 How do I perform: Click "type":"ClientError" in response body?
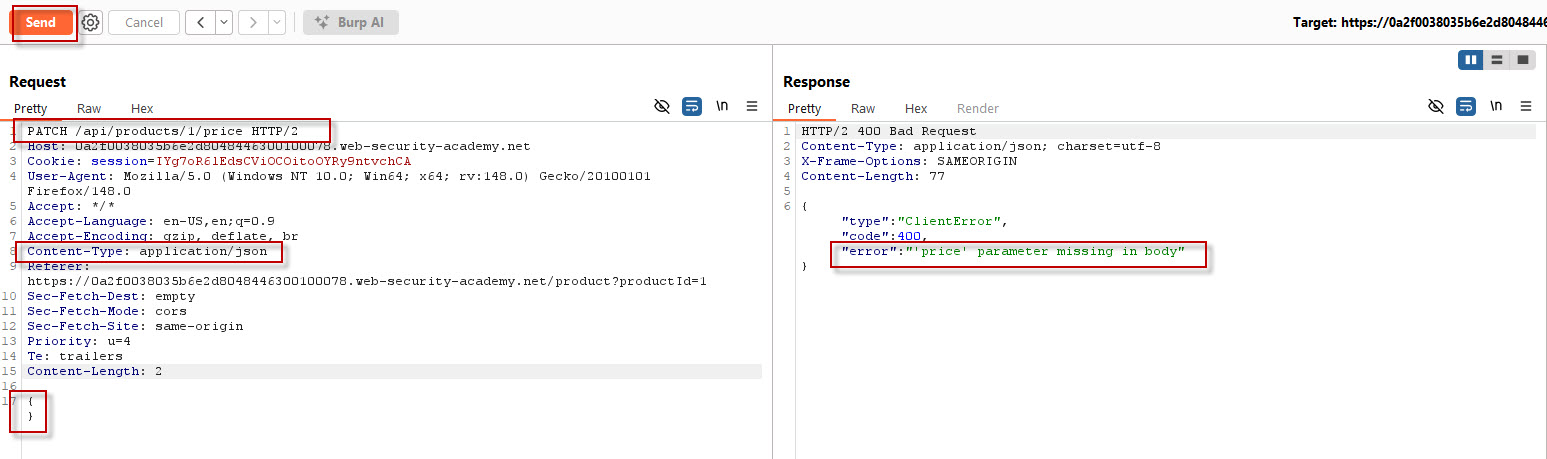tap(923, 221)
